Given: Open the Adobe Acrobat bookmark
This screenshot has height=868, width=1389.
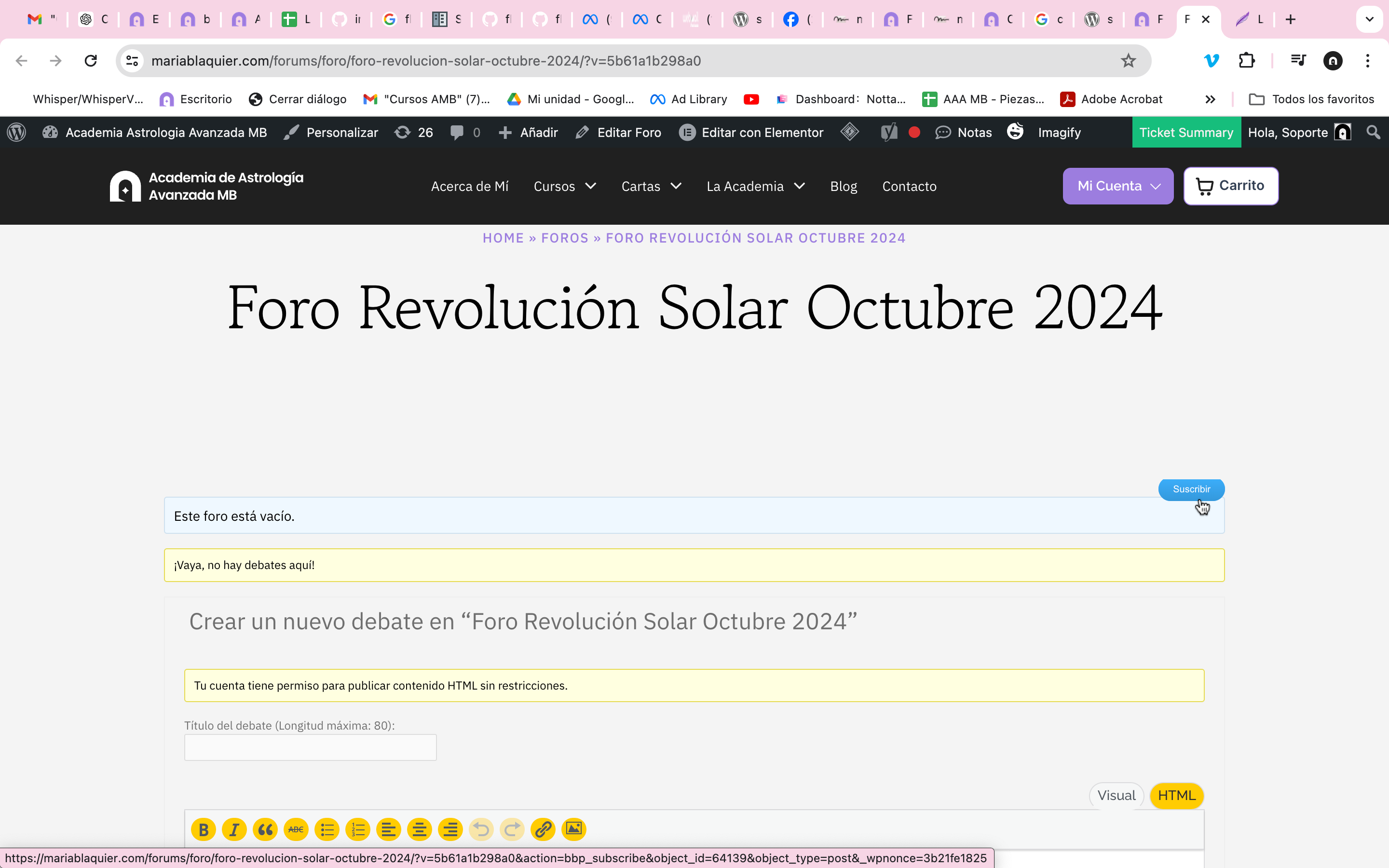Looking at the screenshot, I should (x=1111, y=99).
